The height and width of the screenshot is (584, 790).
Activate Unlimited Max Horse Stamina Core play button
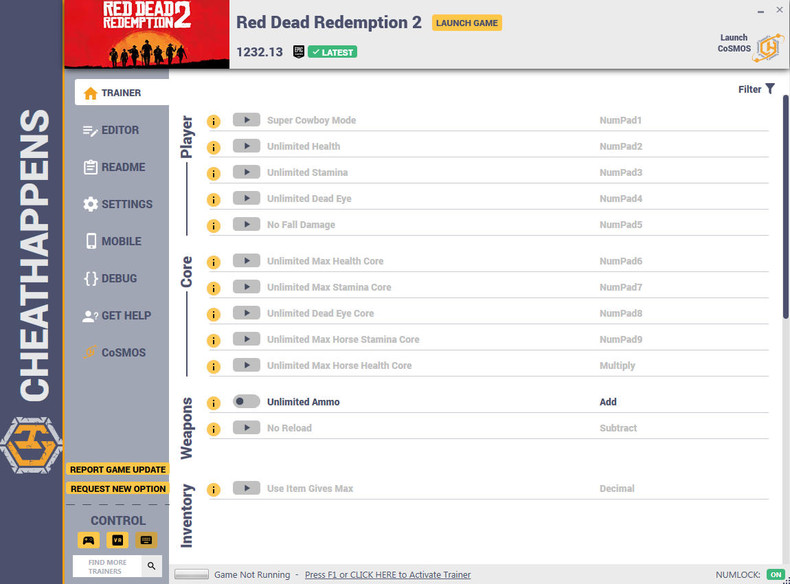(246, 340)
